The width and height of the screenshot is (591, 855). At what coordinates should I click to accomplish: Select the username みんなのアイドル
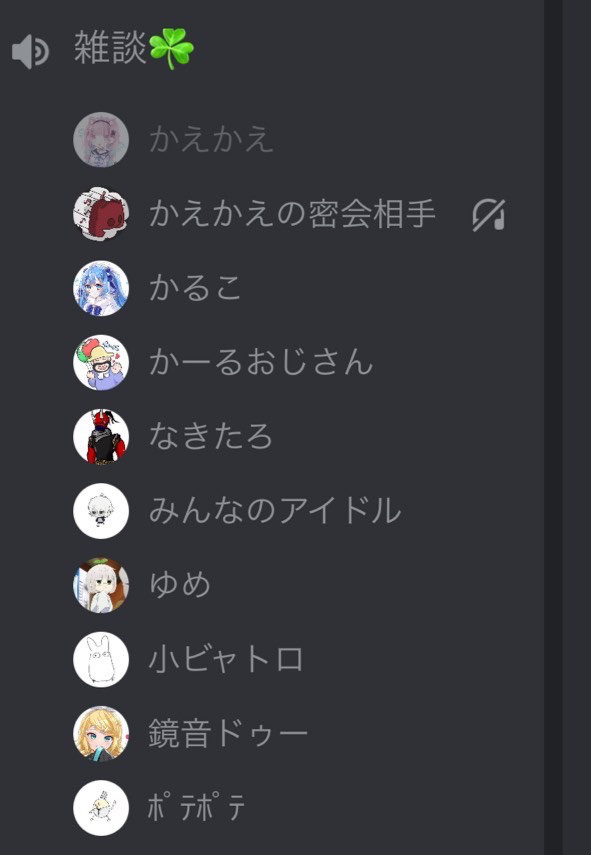point(275,511)
